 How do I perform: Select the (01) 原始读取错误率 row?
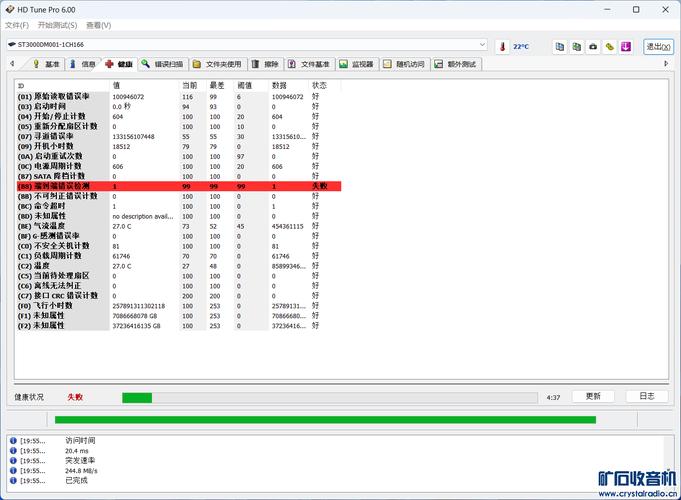click(x=179, y=96)
